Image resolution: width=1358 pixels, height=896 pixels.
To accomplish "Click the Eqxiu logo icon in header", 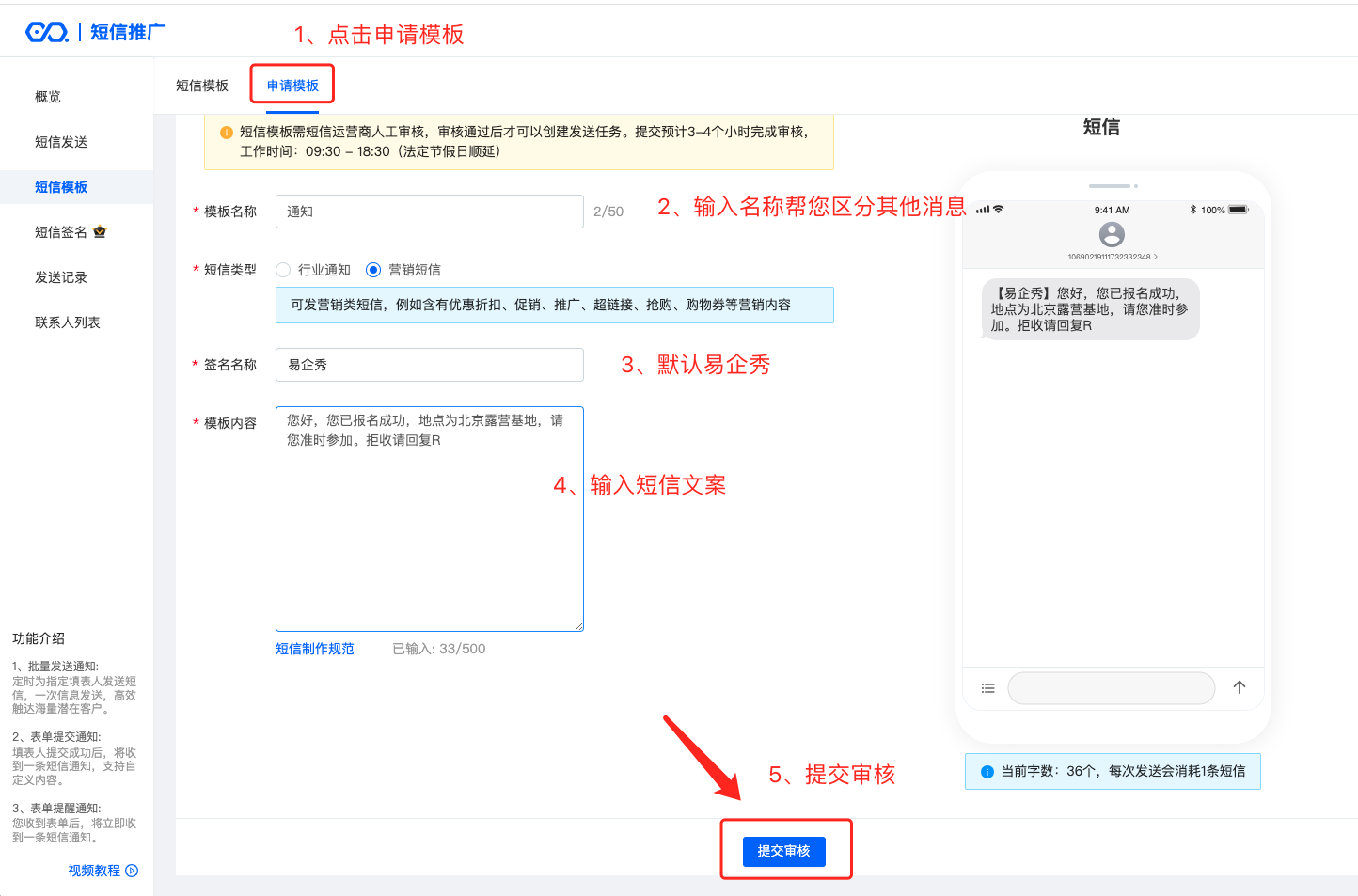I will [x=47, y=33].
